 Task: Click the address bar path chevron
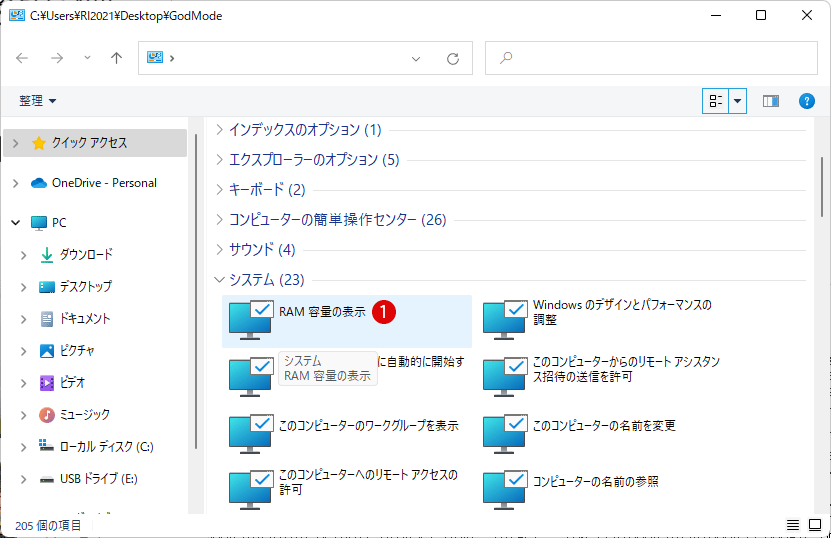pyautogui.click(x=172, y=58)
